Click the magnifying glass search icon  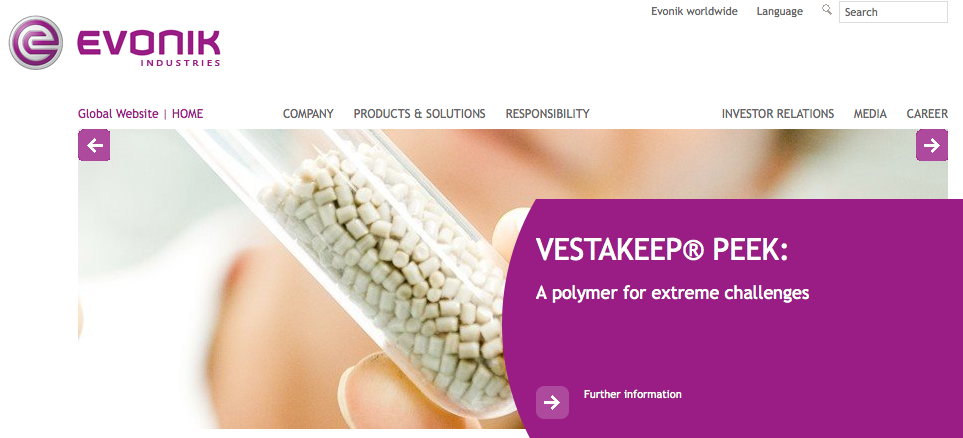pos(827,9)
